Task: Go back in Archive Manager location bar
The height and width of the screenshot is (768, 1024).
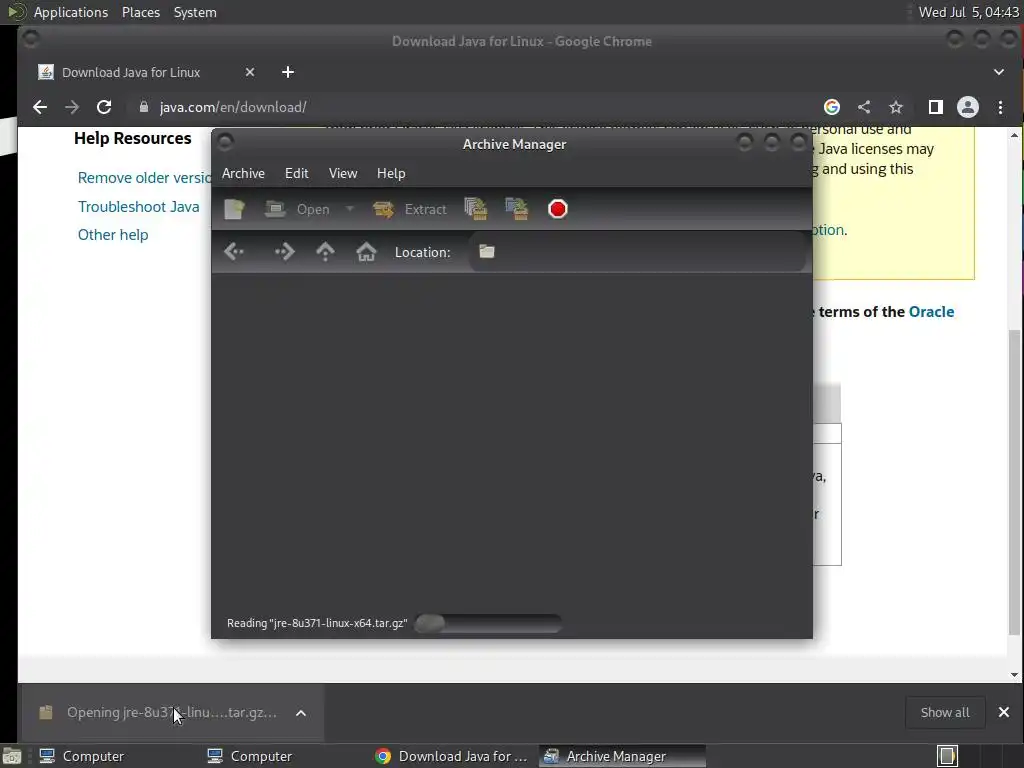Action: point(234,251)
